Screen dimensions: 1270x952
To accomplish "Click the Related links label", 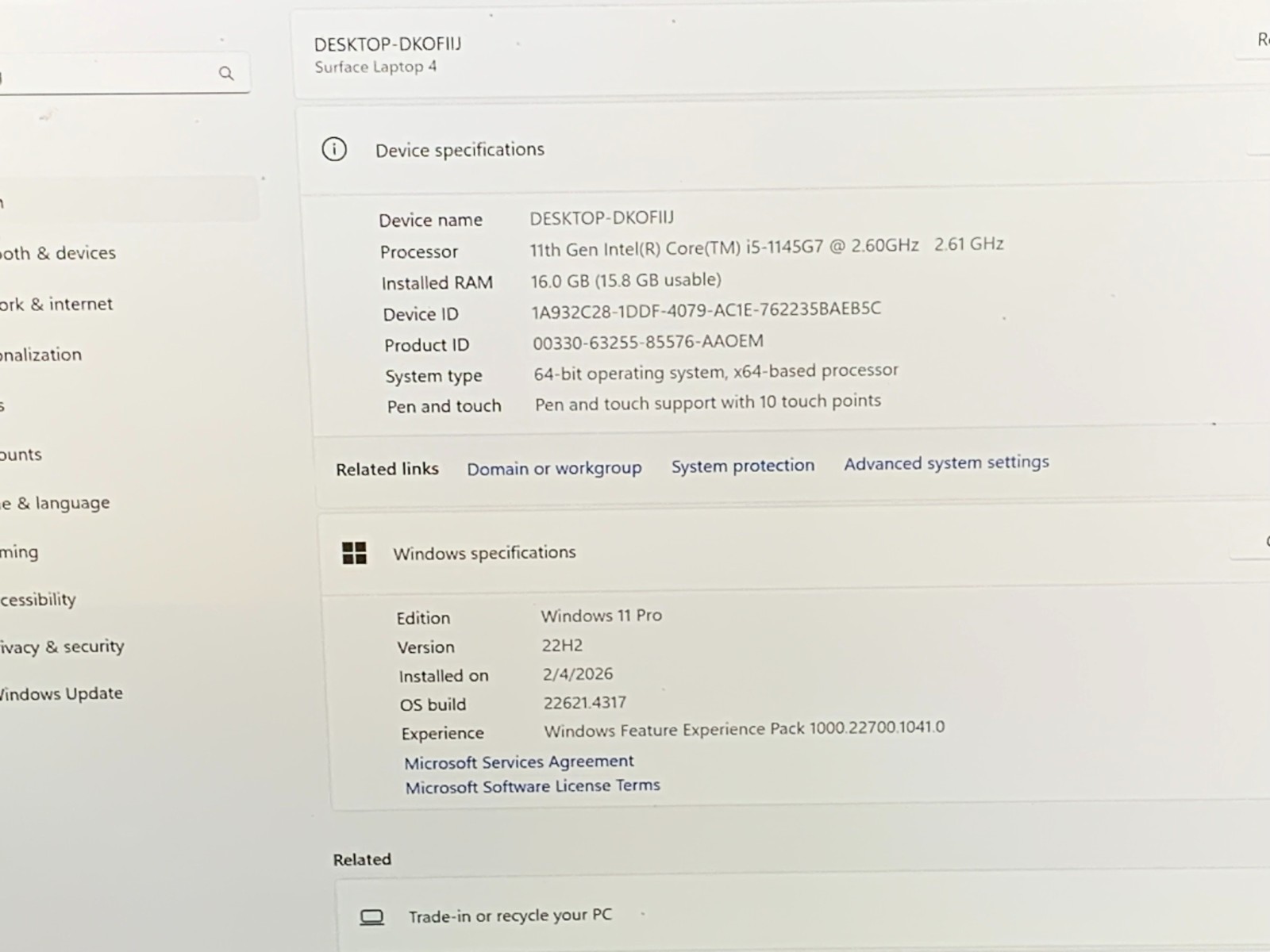I will pos(387,470).
